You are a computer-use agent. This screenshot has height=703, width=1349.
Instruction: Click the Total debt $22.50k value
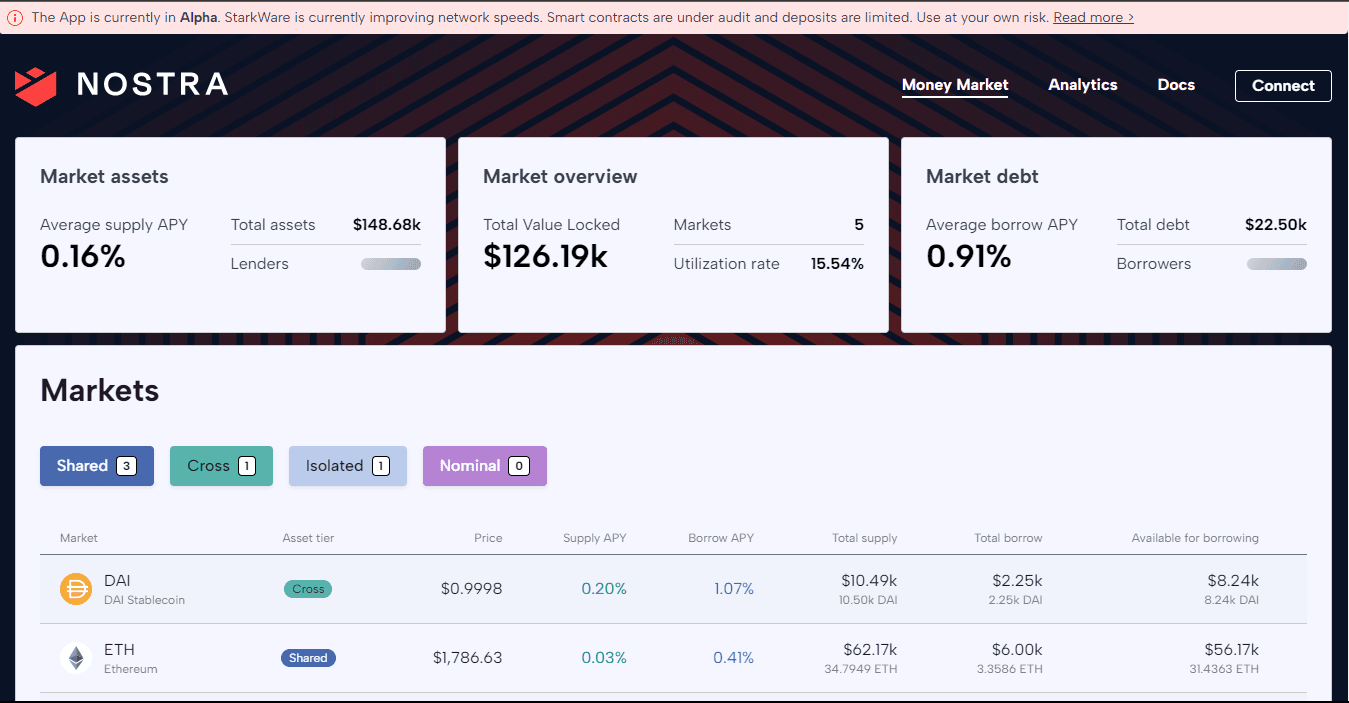1276,225
